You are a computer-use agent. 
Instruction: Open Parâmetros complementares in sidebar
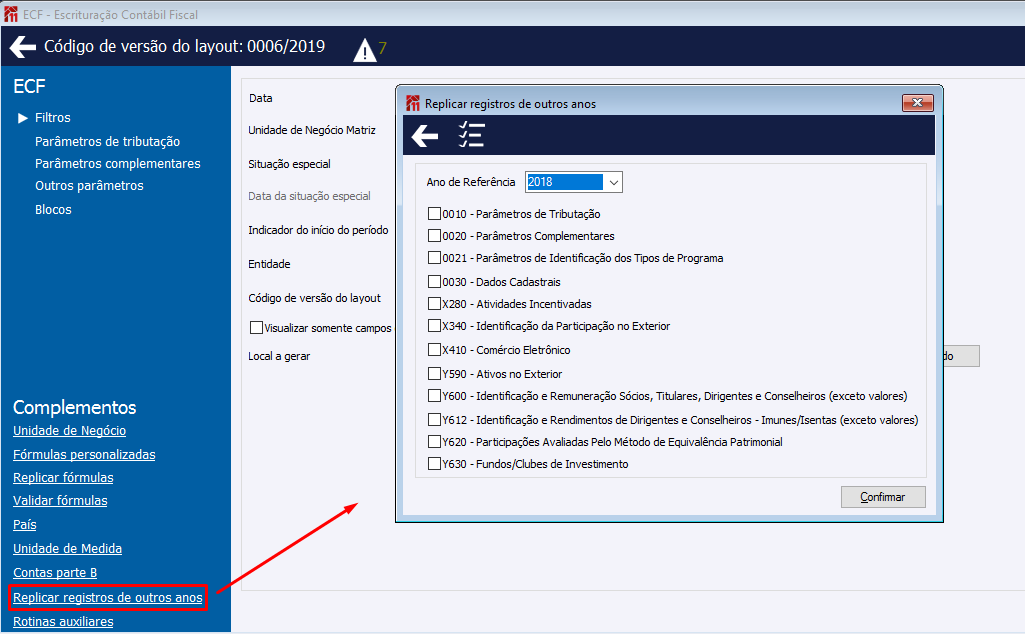(x=118, y=164)
